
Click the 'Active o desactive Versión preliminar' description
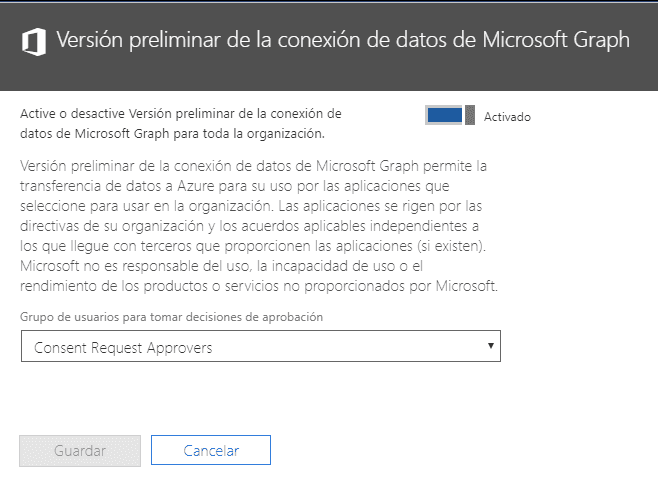181,123
